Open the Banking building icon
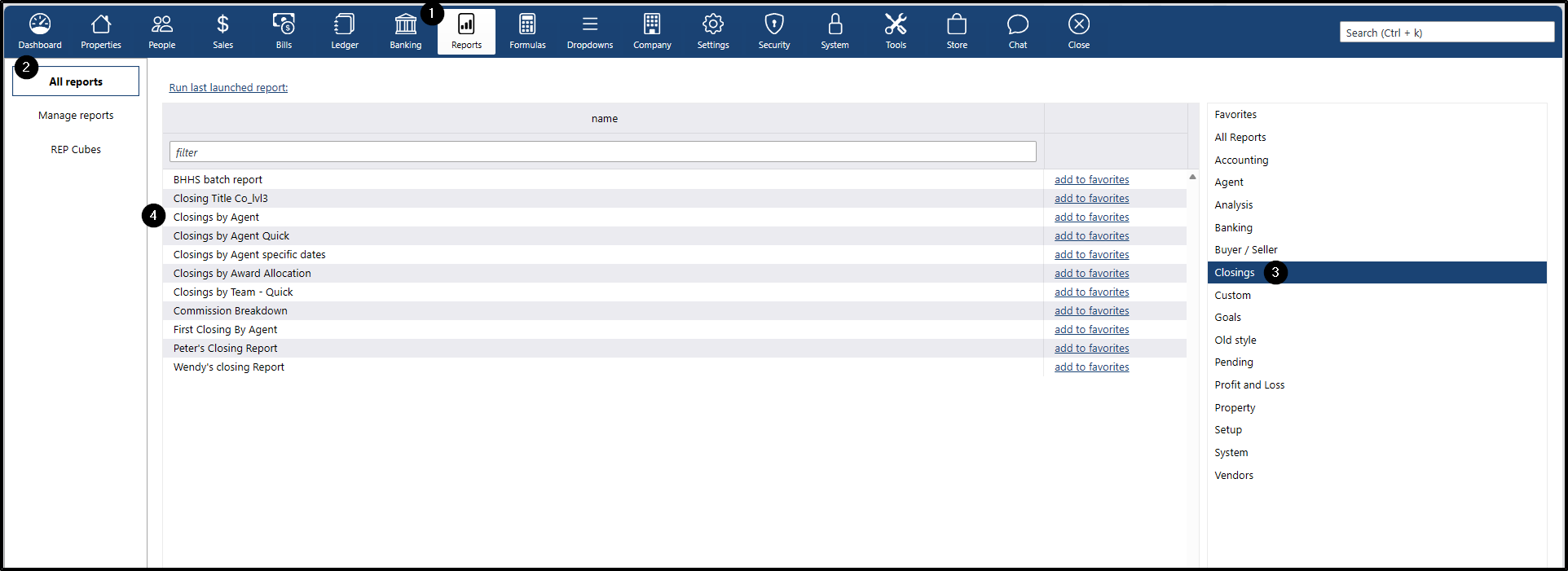Image resolution: width=1568 pixels, height=571 pixels. point(405,24)
